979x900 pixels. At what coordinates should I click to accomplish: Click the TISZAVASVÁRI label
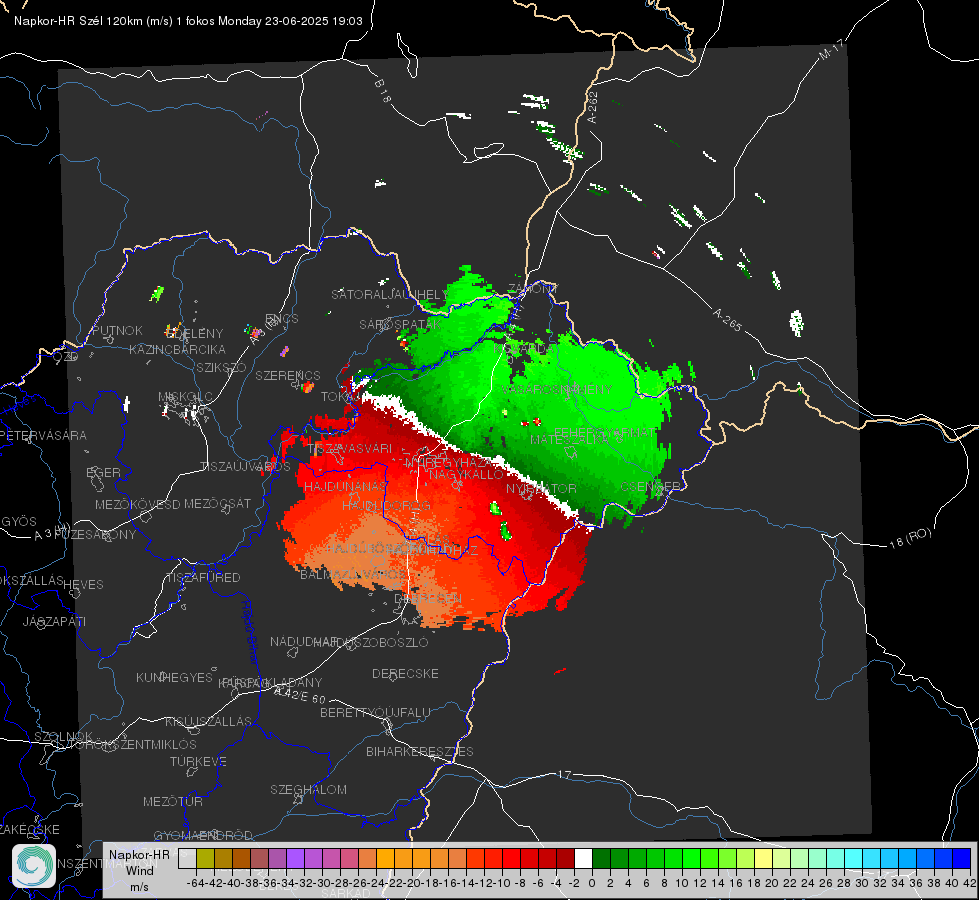(x=350, y=448)
